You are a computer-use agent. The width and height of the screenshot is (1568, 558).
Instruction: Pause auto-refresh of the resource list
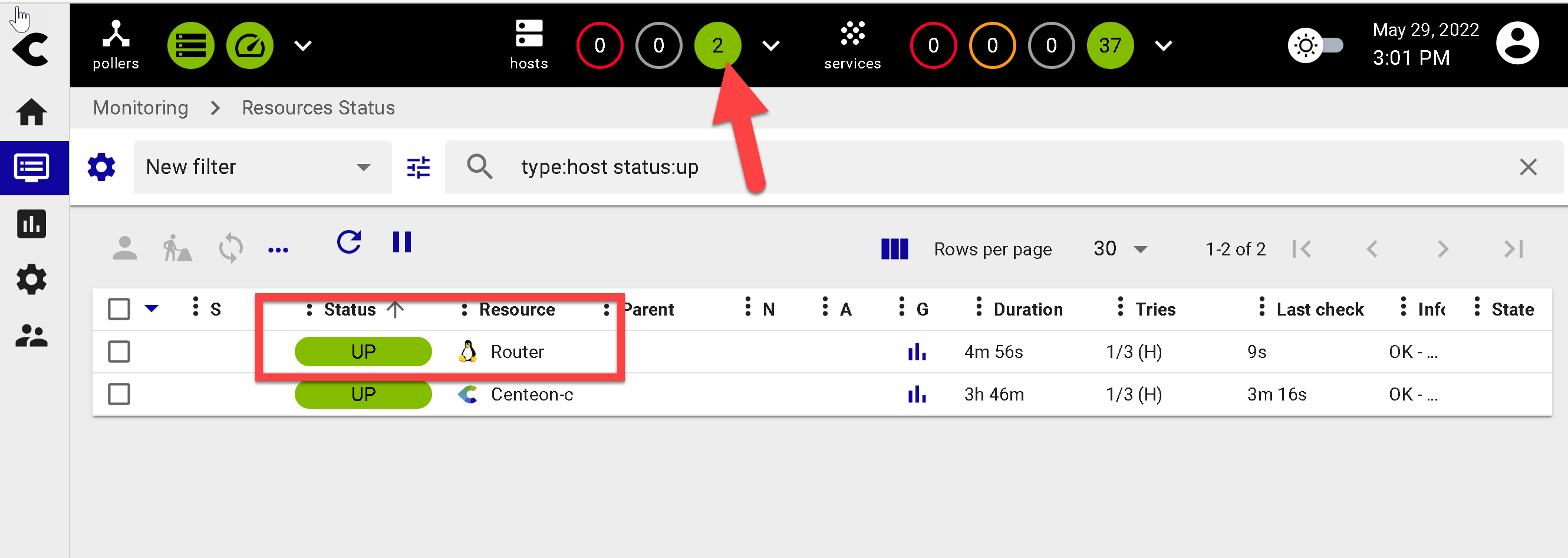coord(402,242)
